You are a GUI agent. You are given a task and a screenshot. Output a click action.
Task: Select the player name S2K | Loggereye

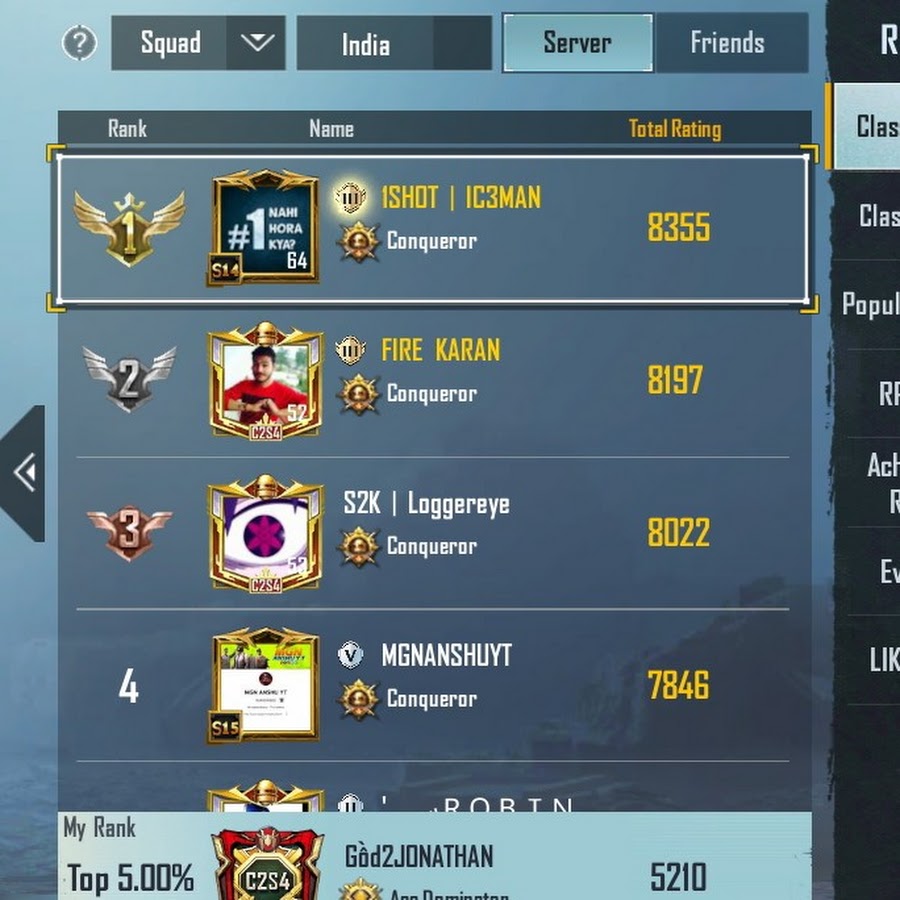426,503
